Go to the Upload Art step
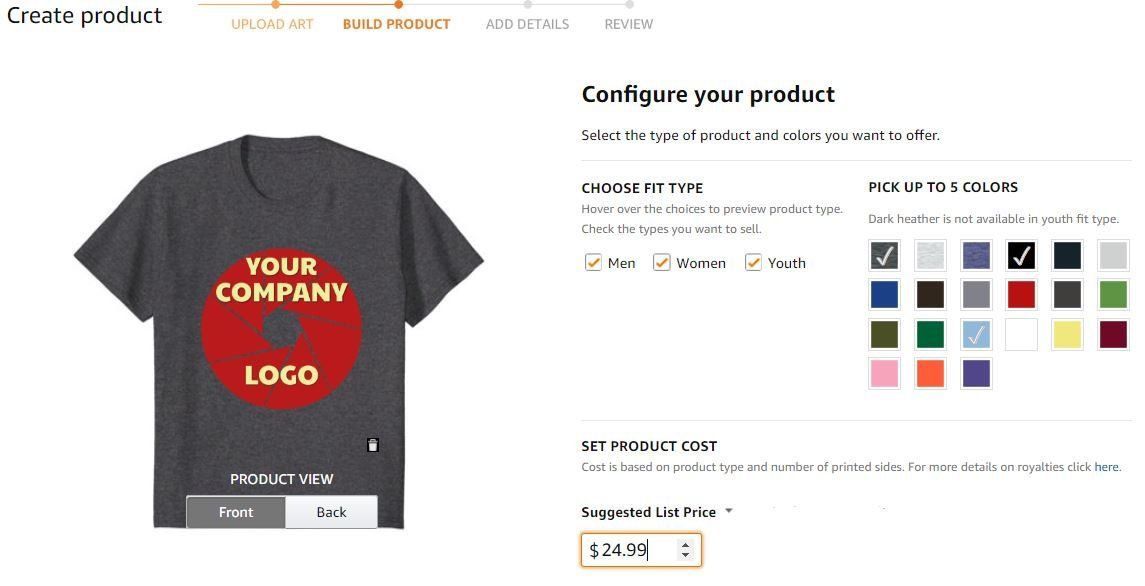Screen dimensions: 1145x586 click(x=272, y=24)
